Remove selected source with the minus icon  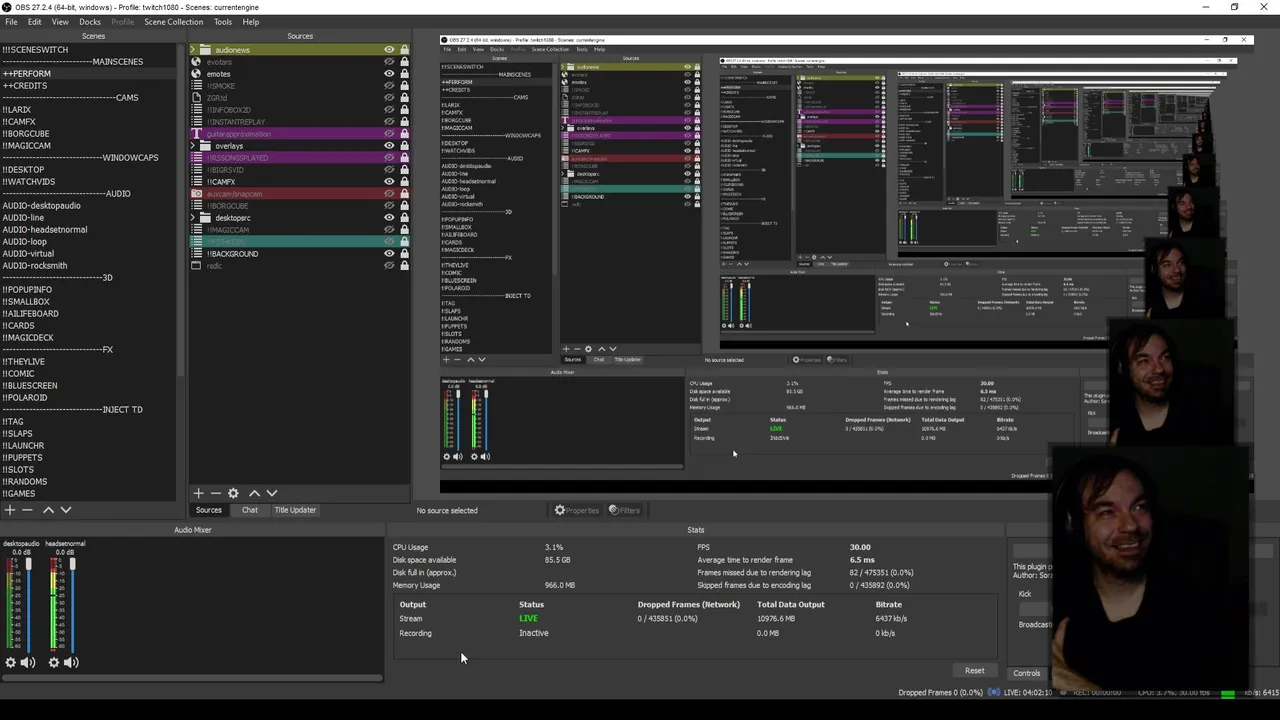click(215, 493)
